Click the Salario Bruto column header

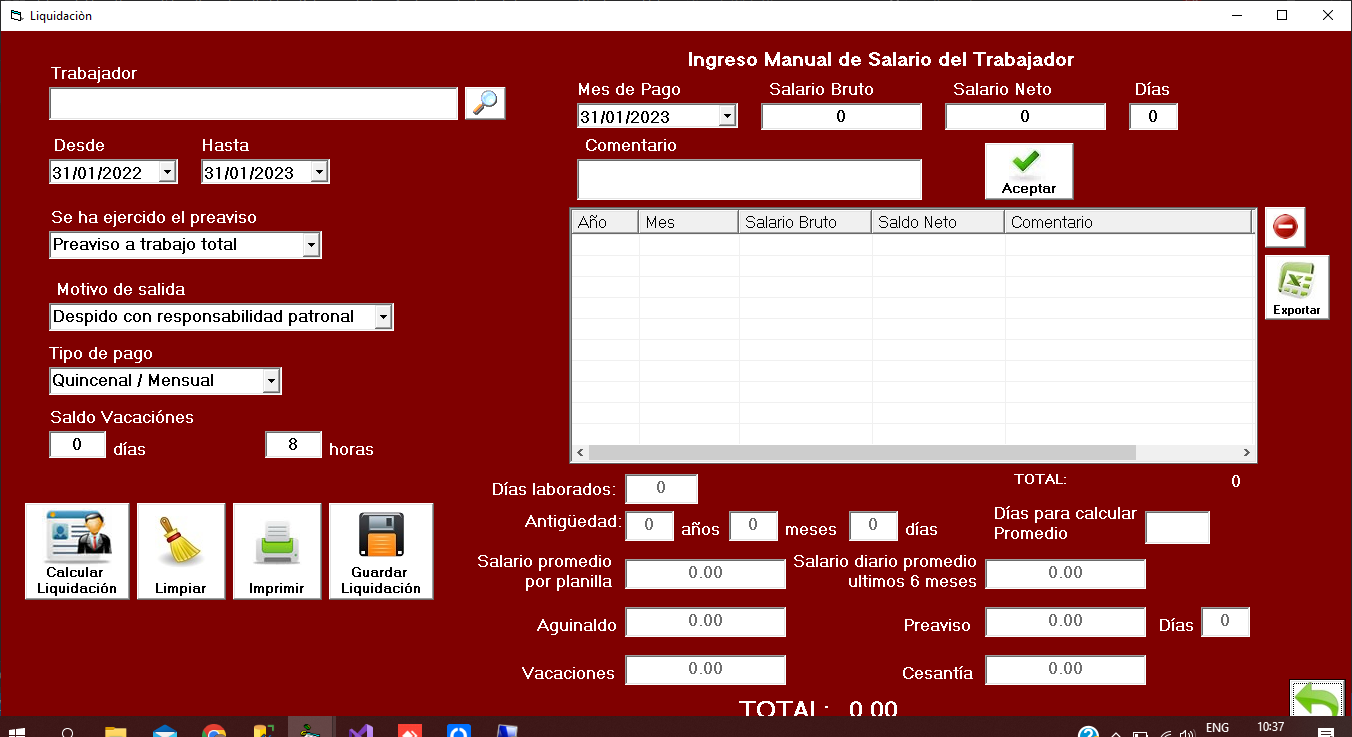click(x=804, y=222)
